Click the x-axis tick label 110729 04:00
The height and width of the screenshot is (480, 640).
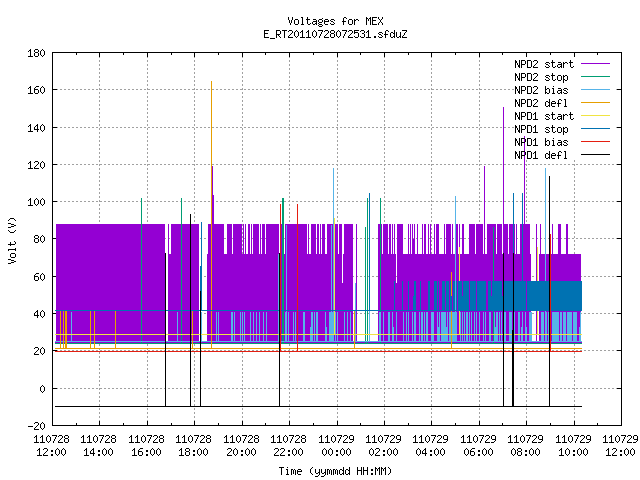click(430, 446)
